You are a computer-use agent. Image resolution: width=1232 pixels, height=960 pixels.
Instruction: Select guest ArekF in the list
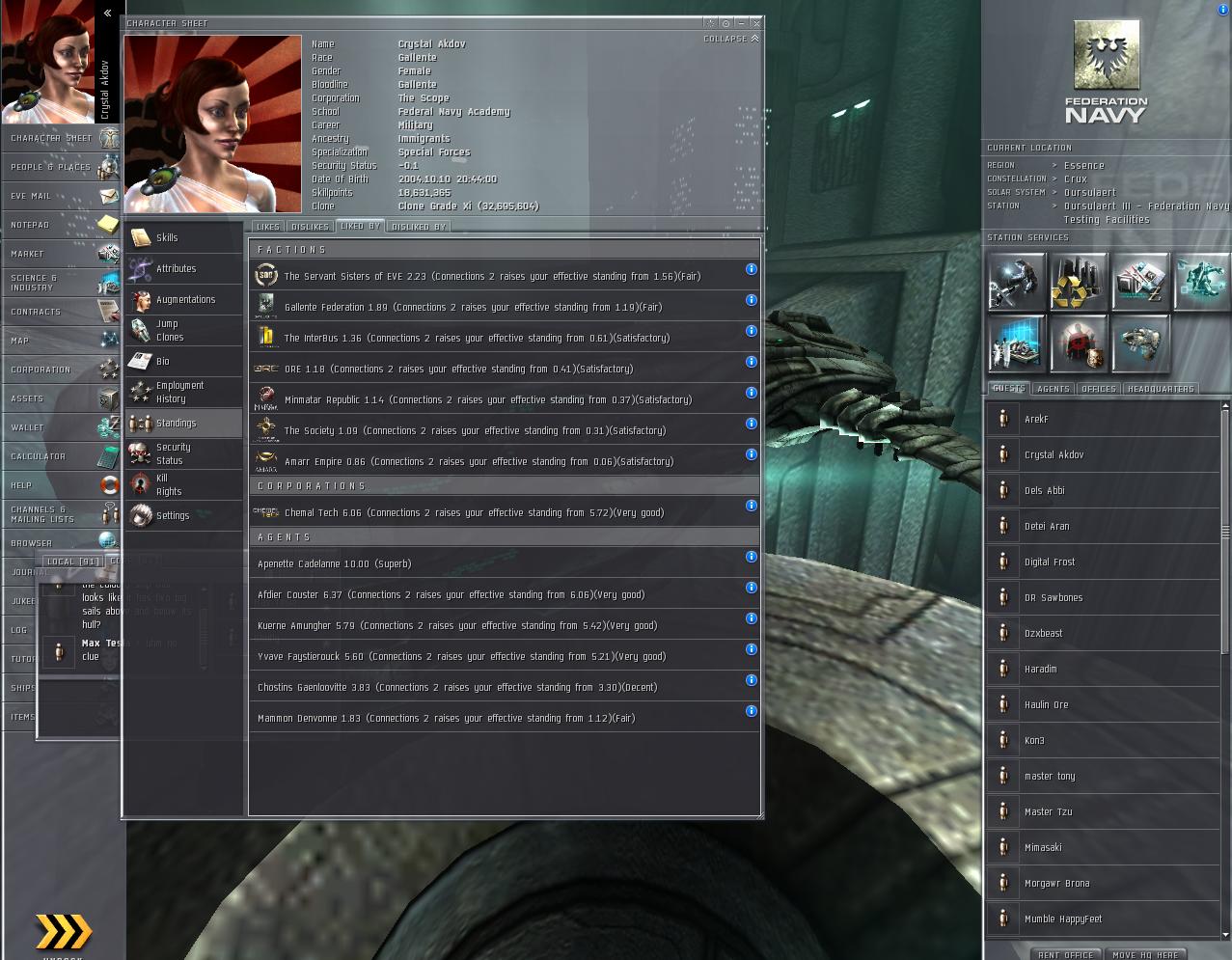pyautogui.click(x=1103, y=419)
